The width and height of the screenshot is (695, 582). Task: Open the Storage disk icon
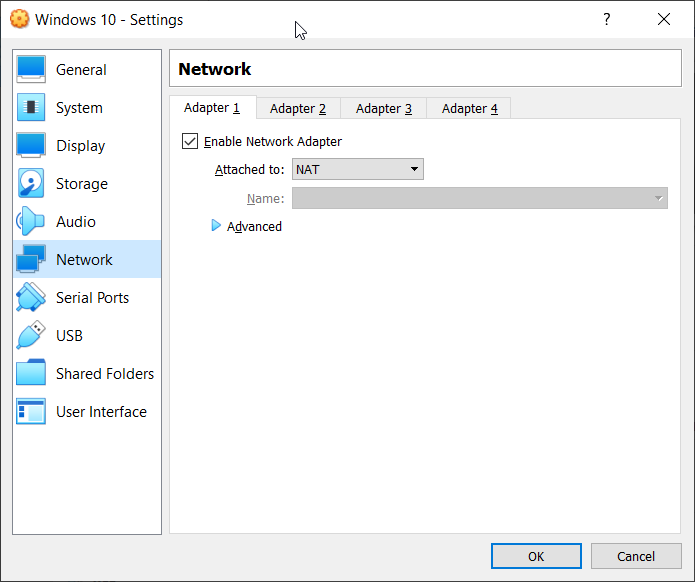(x=31, y=183)
